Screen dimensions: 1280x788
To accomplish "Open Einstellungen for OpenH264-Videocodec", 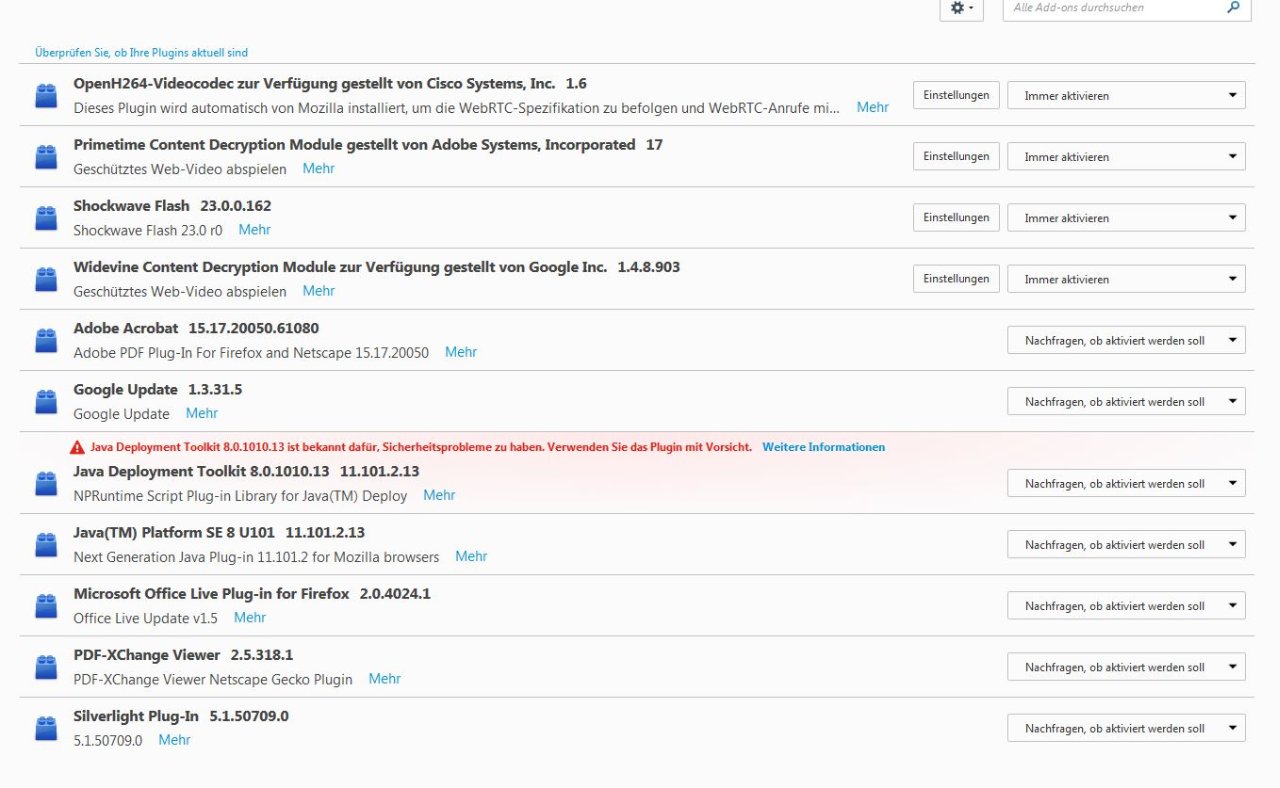I will tap(956, 95).
